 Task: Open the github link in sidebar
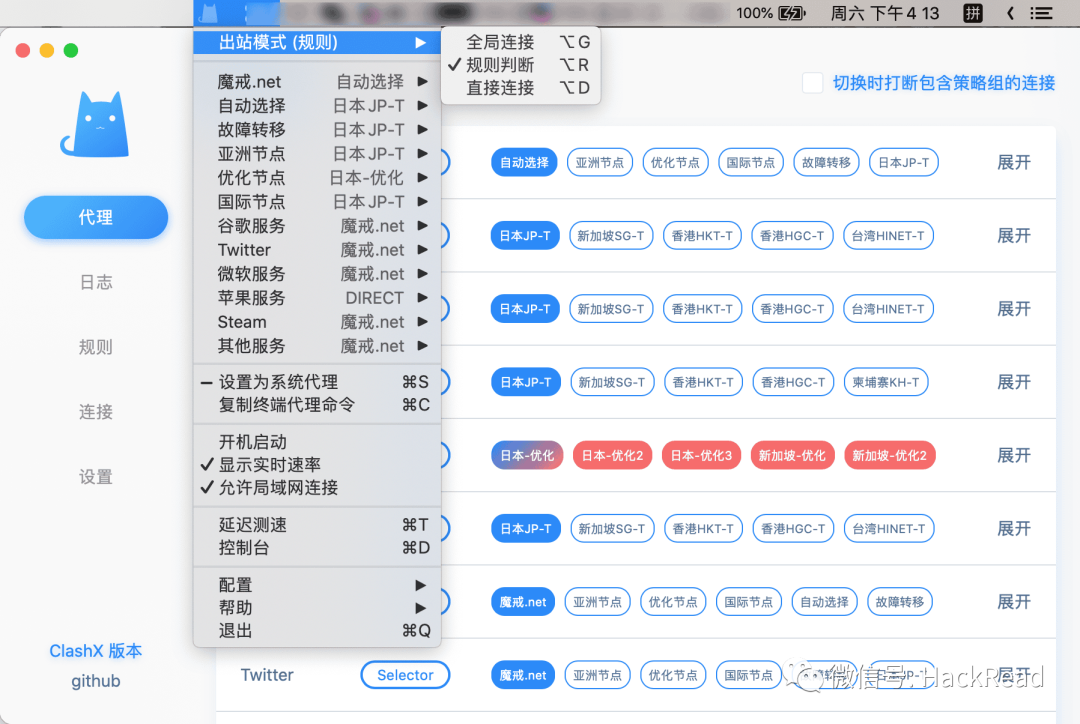pyautogui.click(x=96, y=681)
